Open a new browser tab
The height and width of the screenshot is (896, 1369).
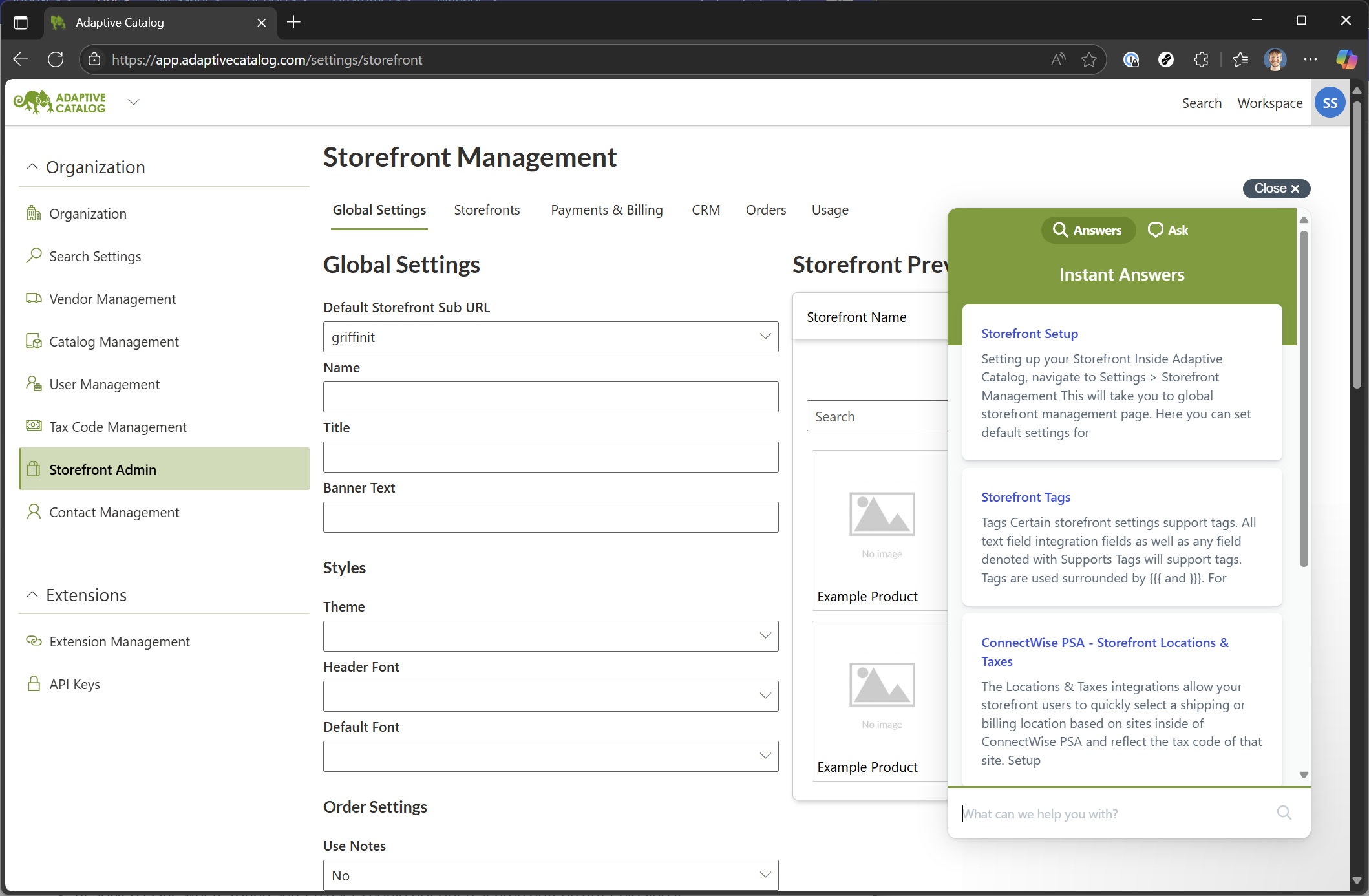tap(293, 22)
